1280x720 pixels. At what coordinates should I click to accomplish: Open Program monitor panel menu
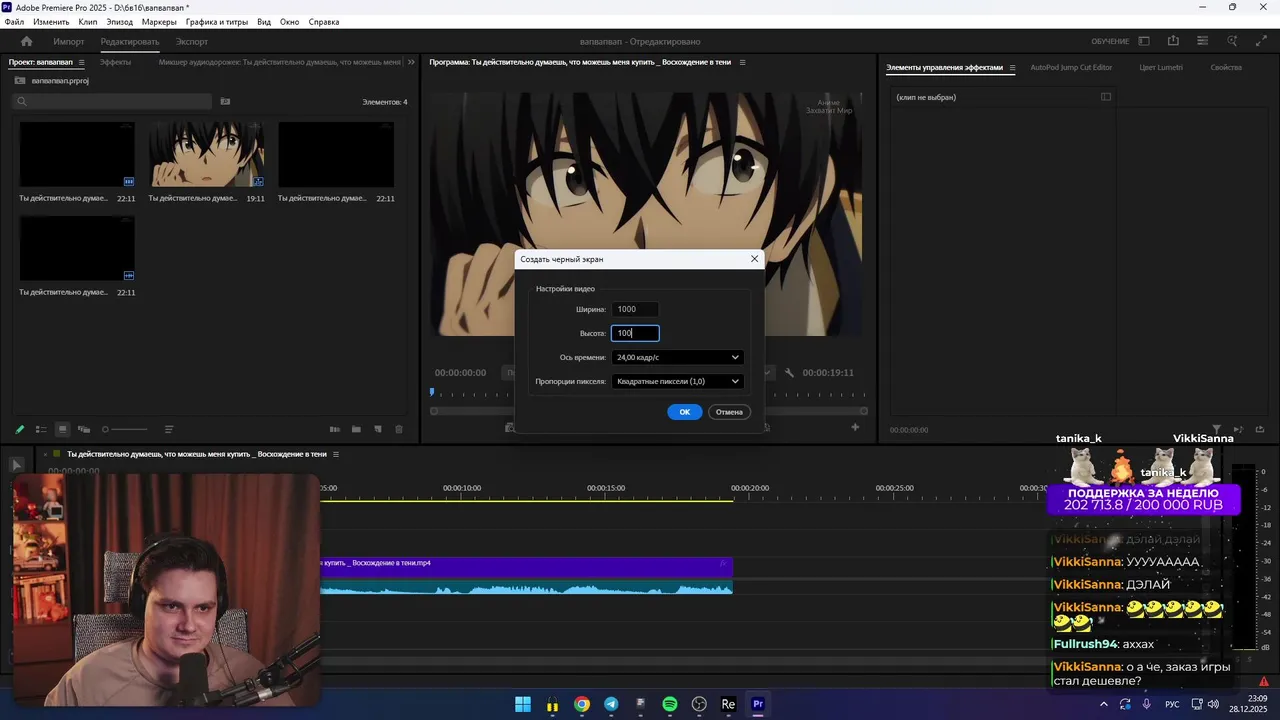tap(742, 62)
